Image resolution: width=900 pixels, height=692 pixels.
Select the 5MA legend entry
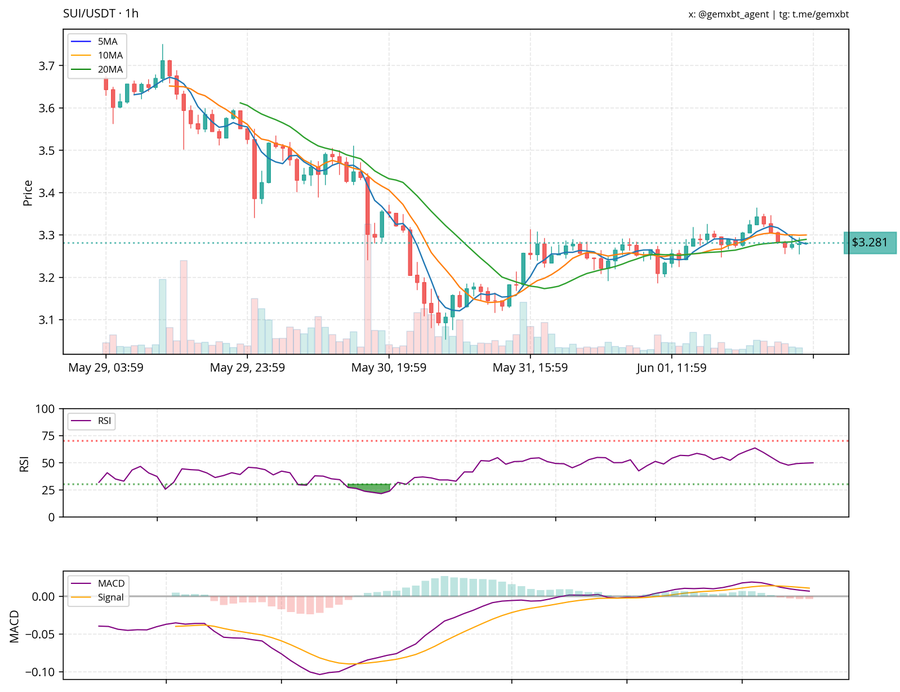click(96, 41)
